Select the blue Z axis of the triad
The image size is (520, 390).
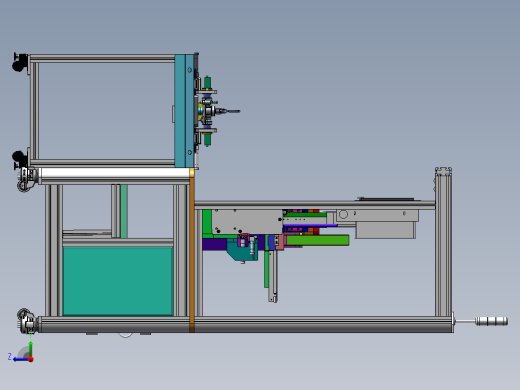point(21,359)
